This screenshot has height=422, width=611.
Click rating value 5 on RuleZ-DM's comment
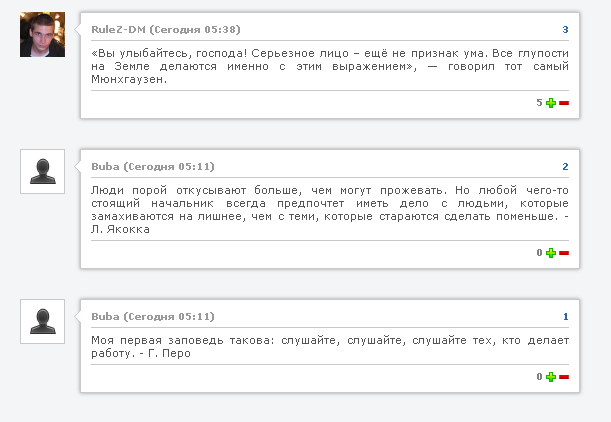point(539,103)
